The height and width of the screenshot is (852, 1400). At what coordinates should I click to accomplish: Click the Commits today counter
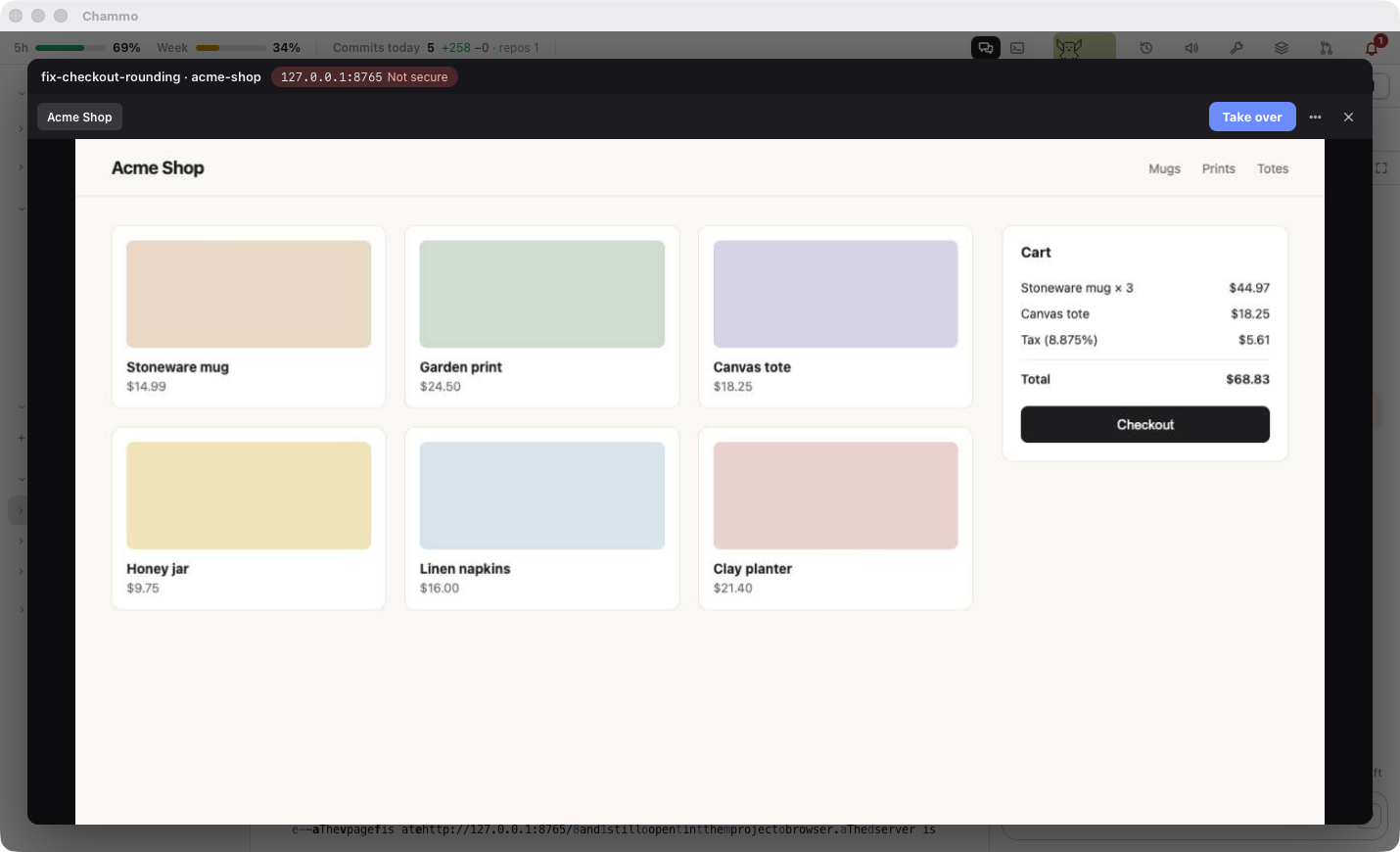(384, 47)
